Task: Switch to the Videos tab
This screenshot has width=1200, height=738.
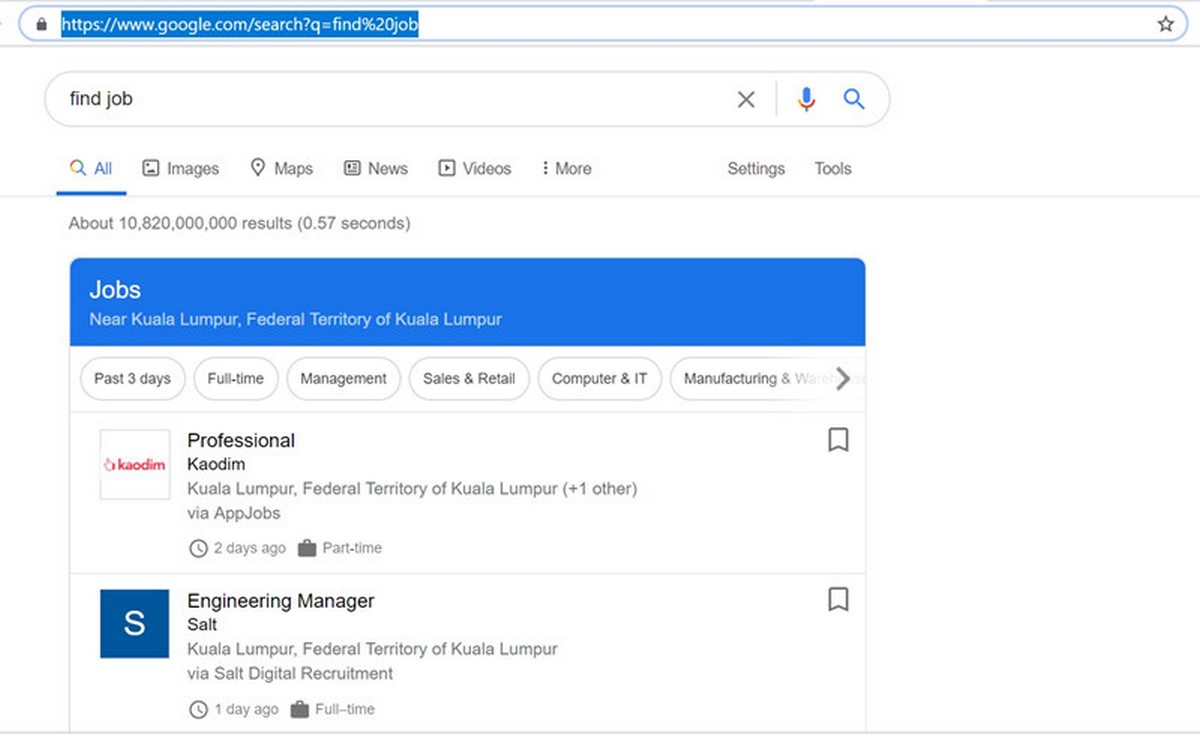Action: (475, 169)
